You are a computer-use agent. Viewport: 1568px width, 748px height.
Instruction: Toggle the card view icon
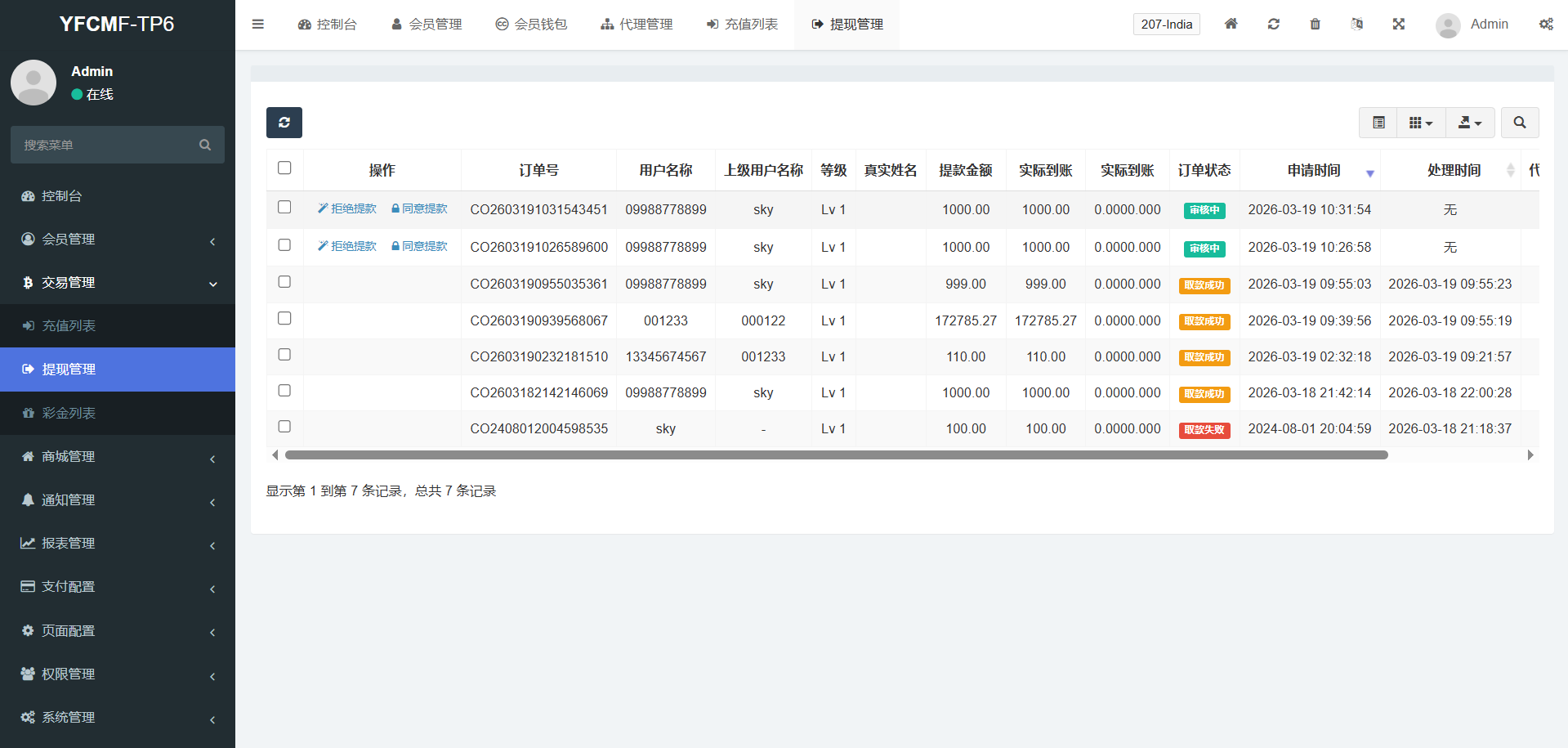coord(1378,123)
